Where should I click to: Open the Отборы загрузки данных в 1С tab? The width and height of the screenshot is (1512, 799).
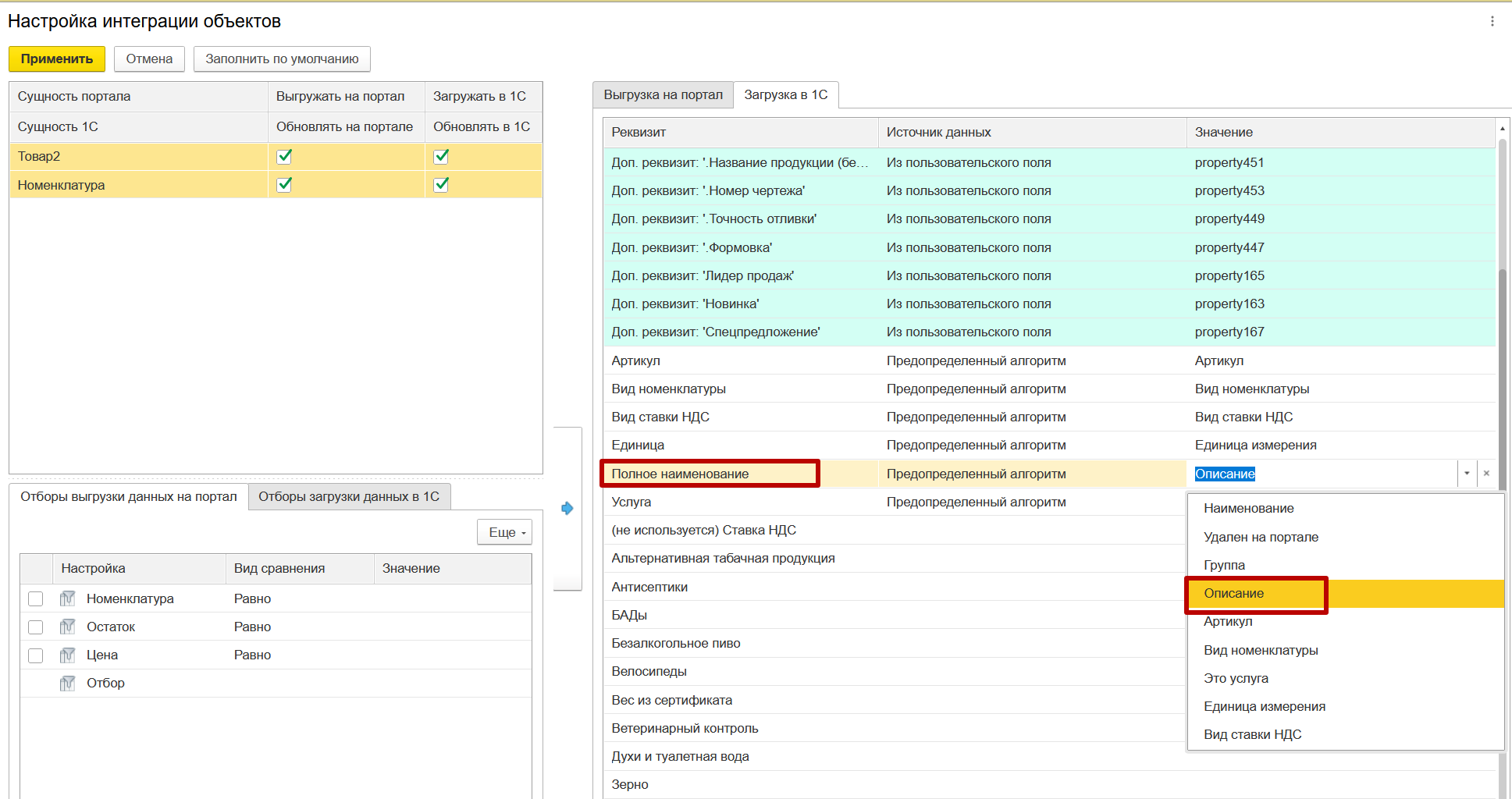349,496
